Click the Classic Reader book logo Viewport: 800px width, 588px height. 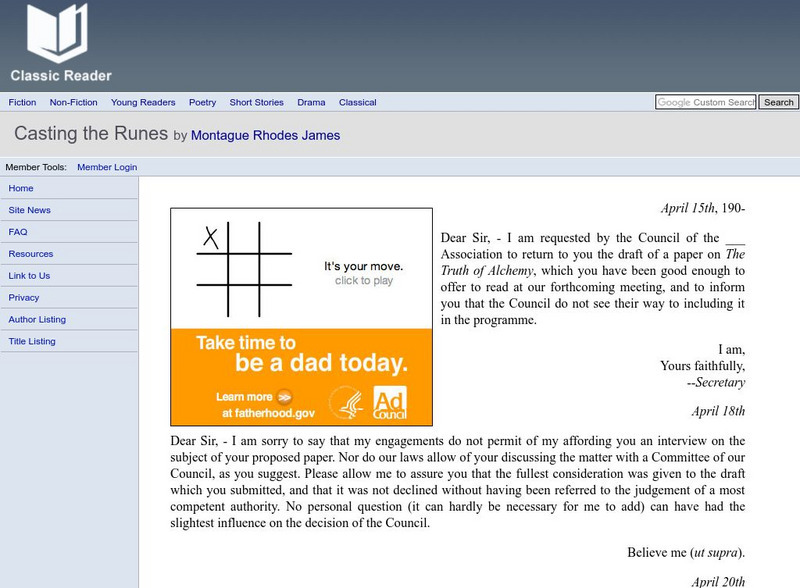tap(60, 35)
